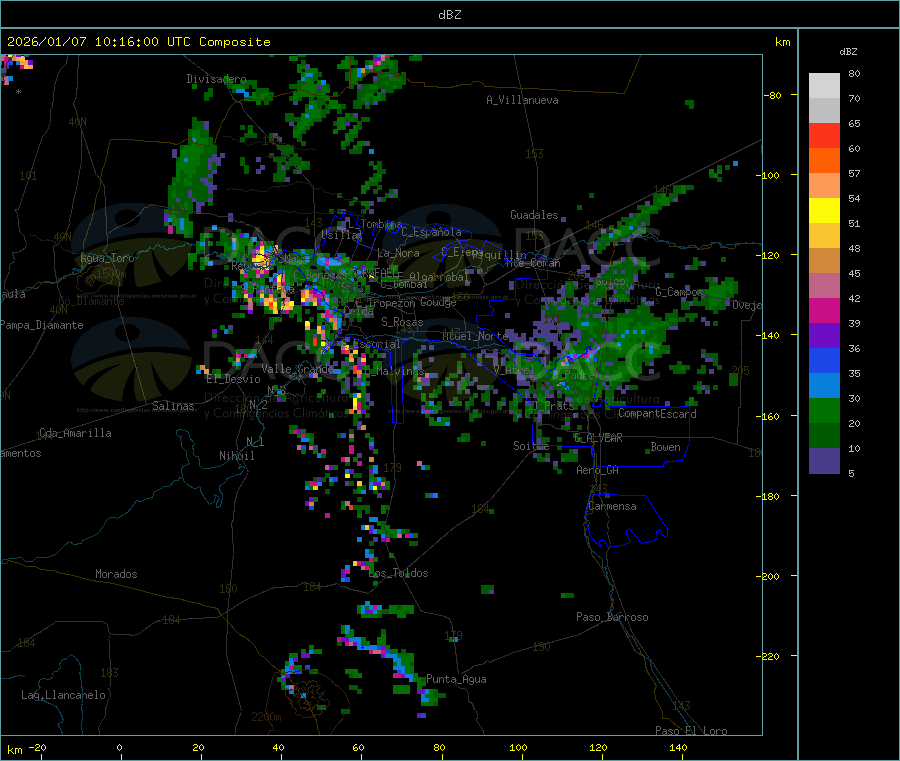Click the Valle_Grande label
This screenshot has width=900, height=761.
click(297, 368)
